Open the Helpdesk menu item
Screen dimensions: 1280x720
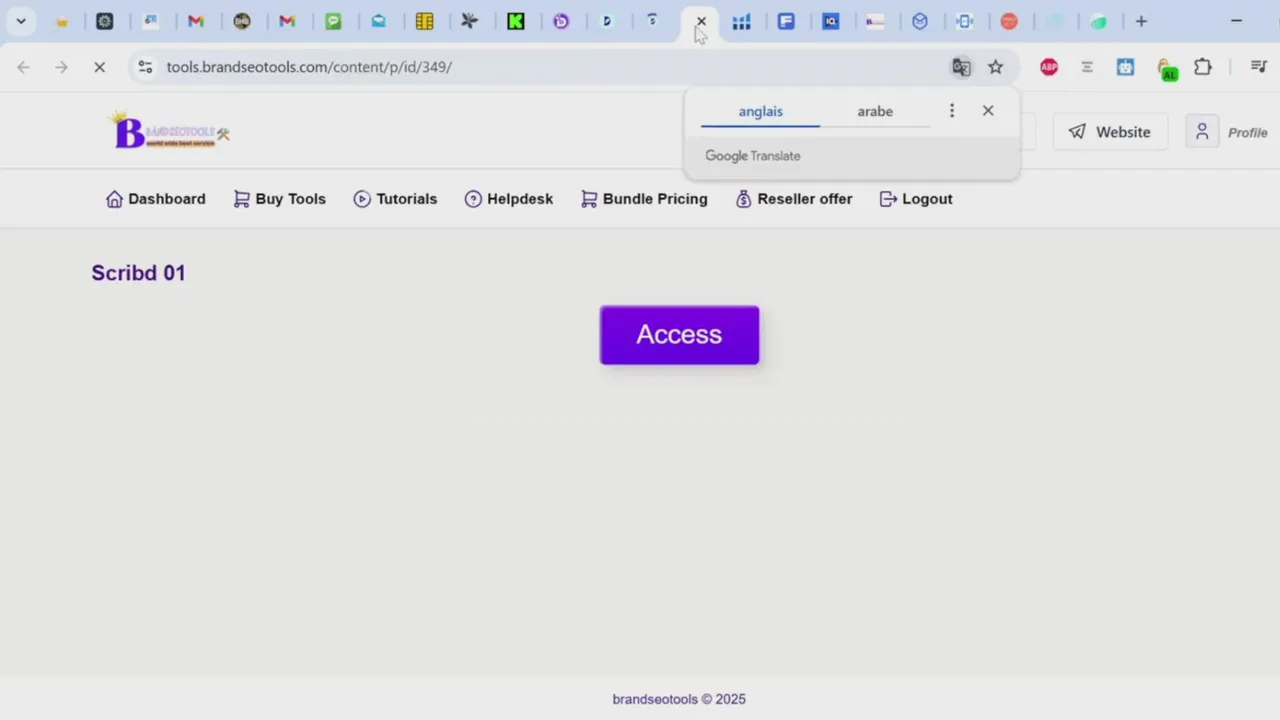(x=509, y=199)
